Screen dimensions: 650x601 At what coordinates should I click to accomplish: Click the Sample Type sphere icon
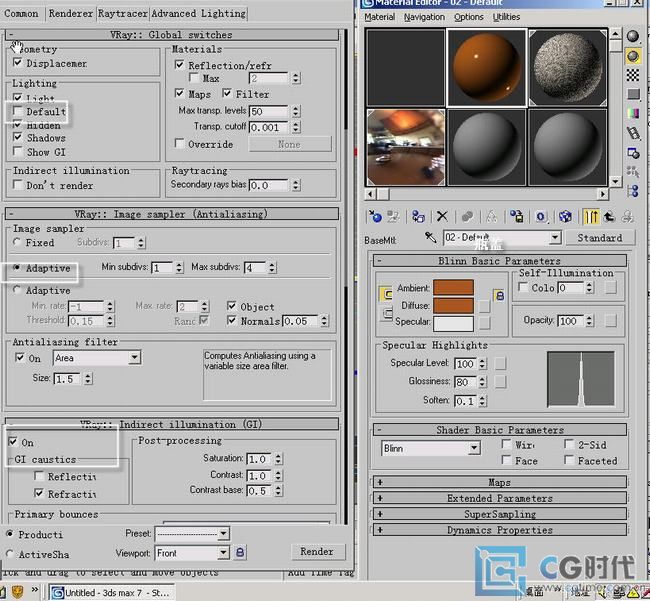633,36
